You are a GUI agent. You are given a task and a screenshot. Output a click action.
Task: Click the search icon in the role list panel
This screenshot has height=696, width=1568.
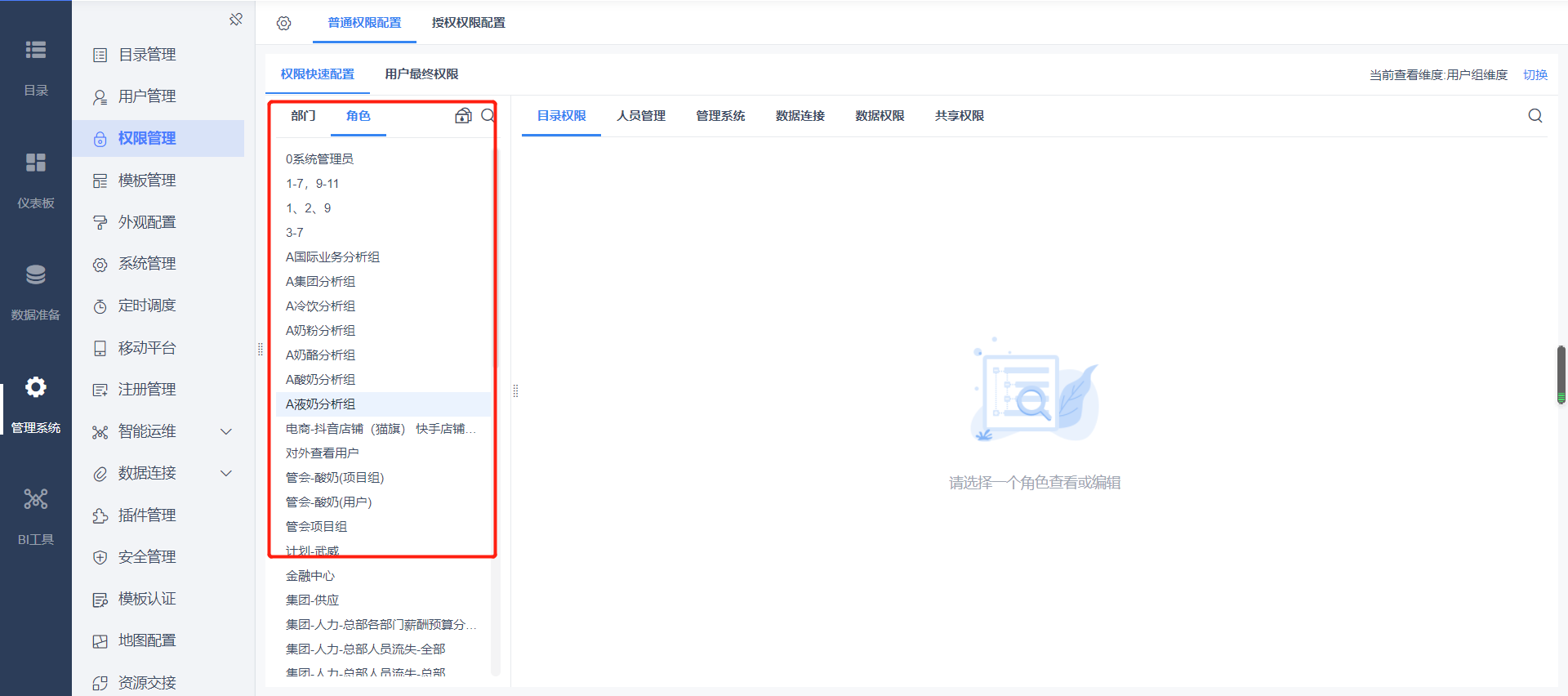pos(488,115)
